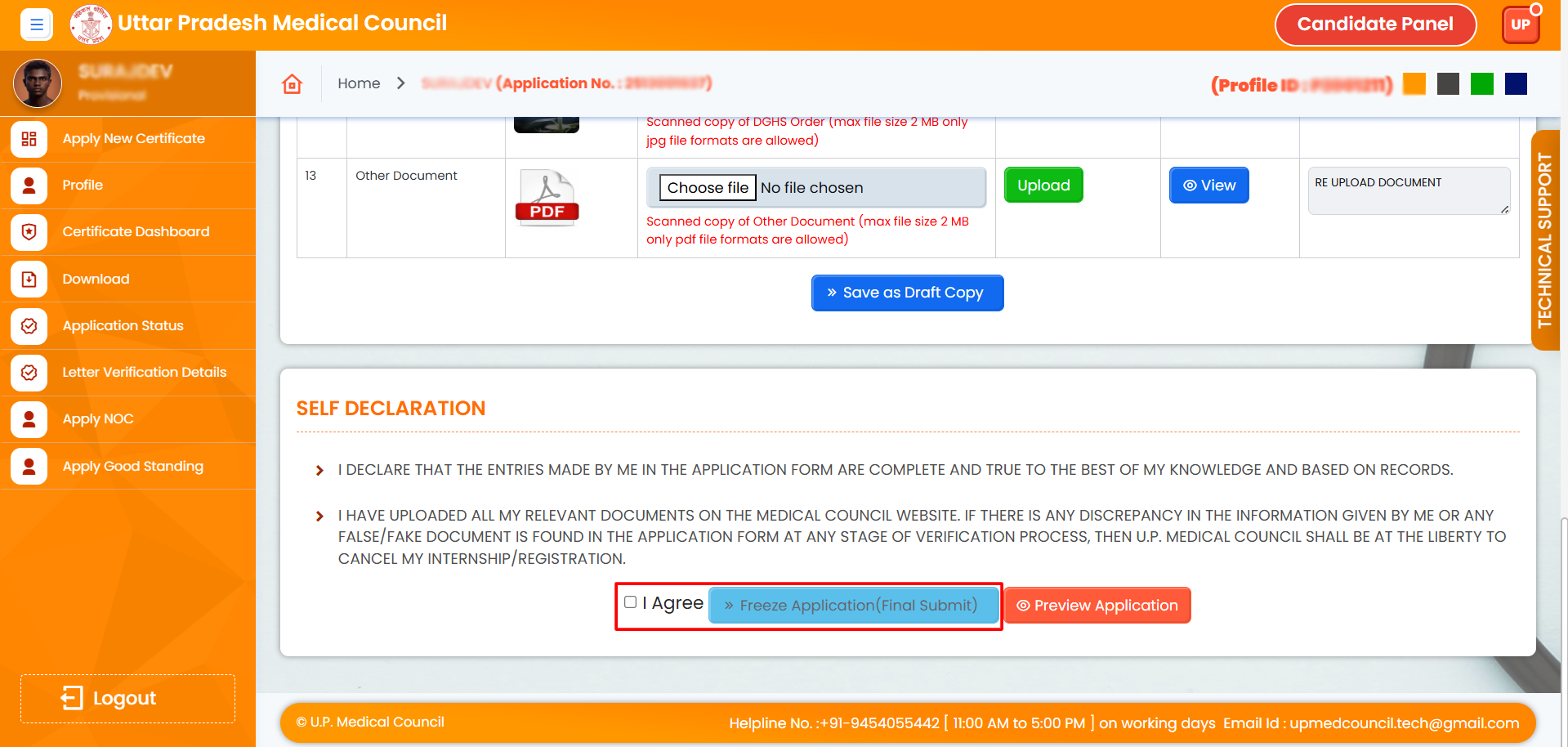Click the breadcrumb chevron after Home
The height and width of the screenshot is (747, 1568).
(400, 83)
